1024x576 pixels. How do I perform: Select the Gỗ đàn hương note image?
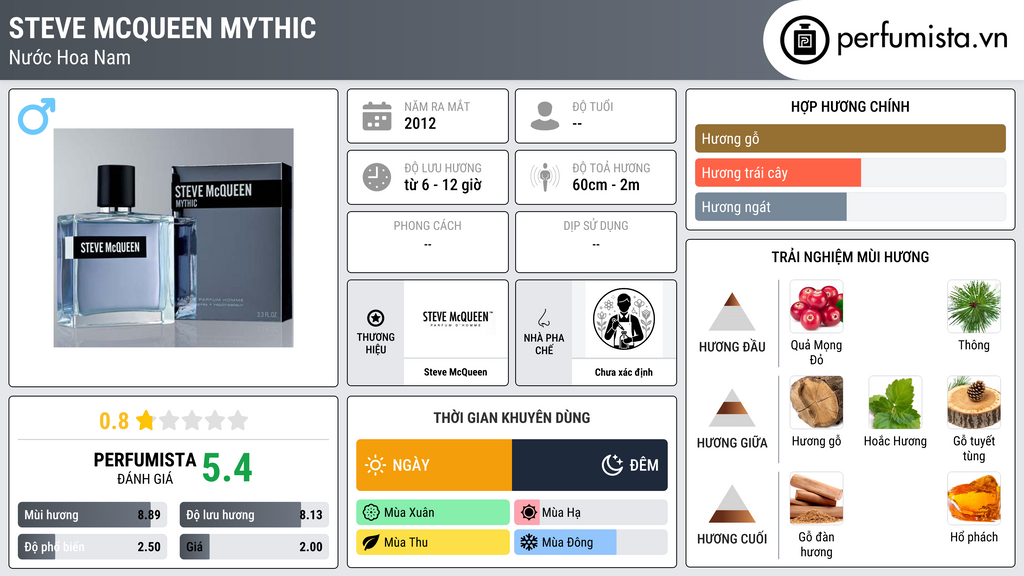pos(816,498)
